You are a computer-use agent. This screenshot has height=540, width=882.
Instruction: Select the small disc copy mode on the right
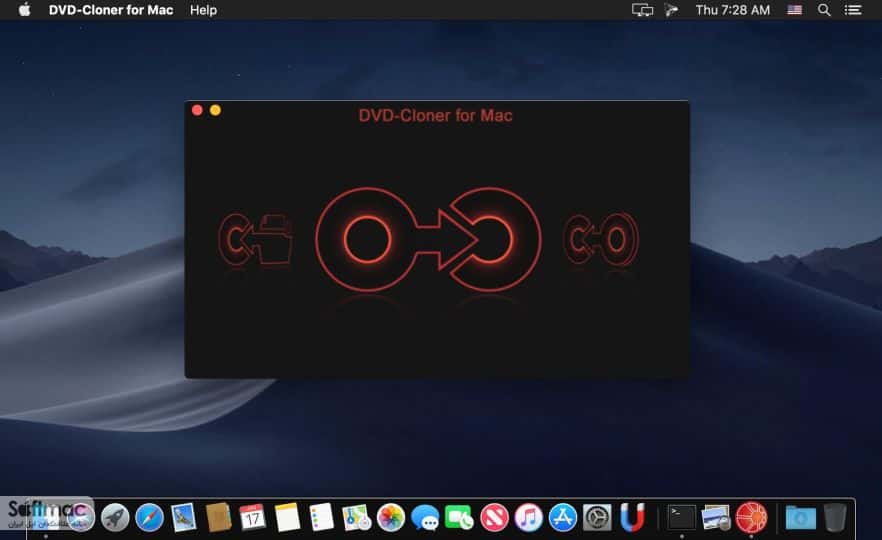click(x=601, y=239)
